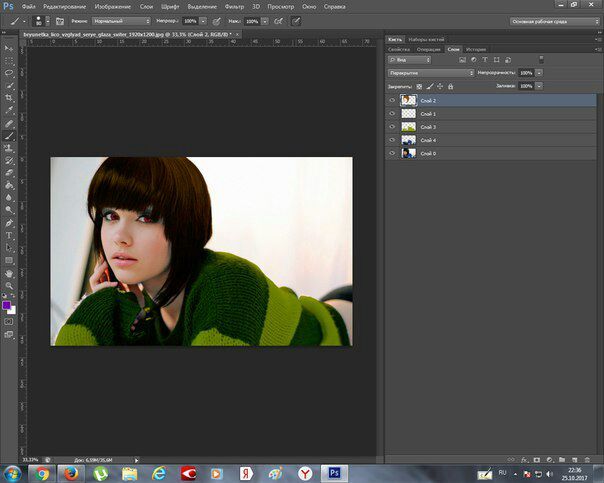Click background white color swatch
Image resolution: width=604 pixels, height=483 pixels.
coord(13,310)
